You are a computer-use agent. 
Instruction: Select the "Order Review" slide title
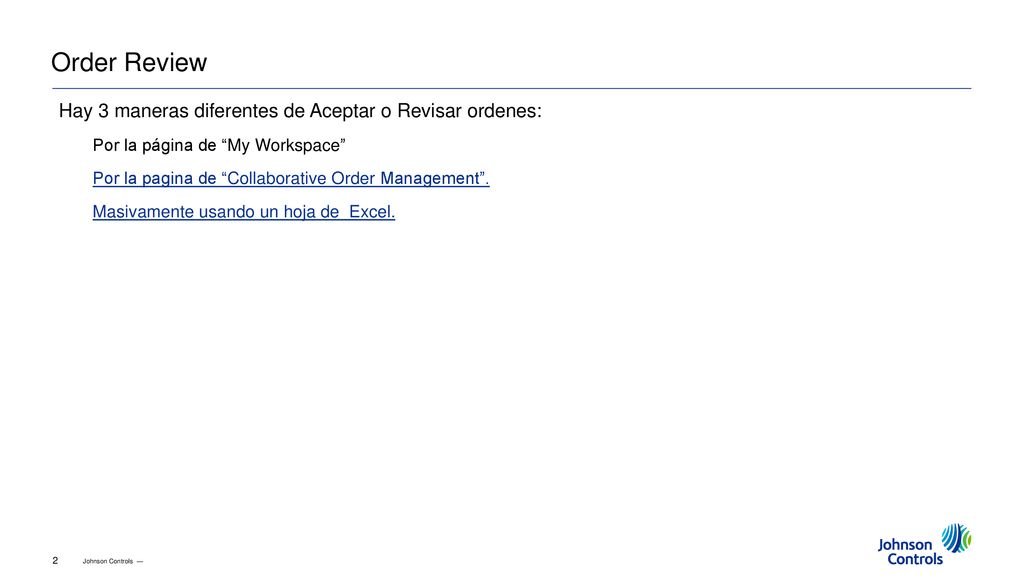pos(129,63)
